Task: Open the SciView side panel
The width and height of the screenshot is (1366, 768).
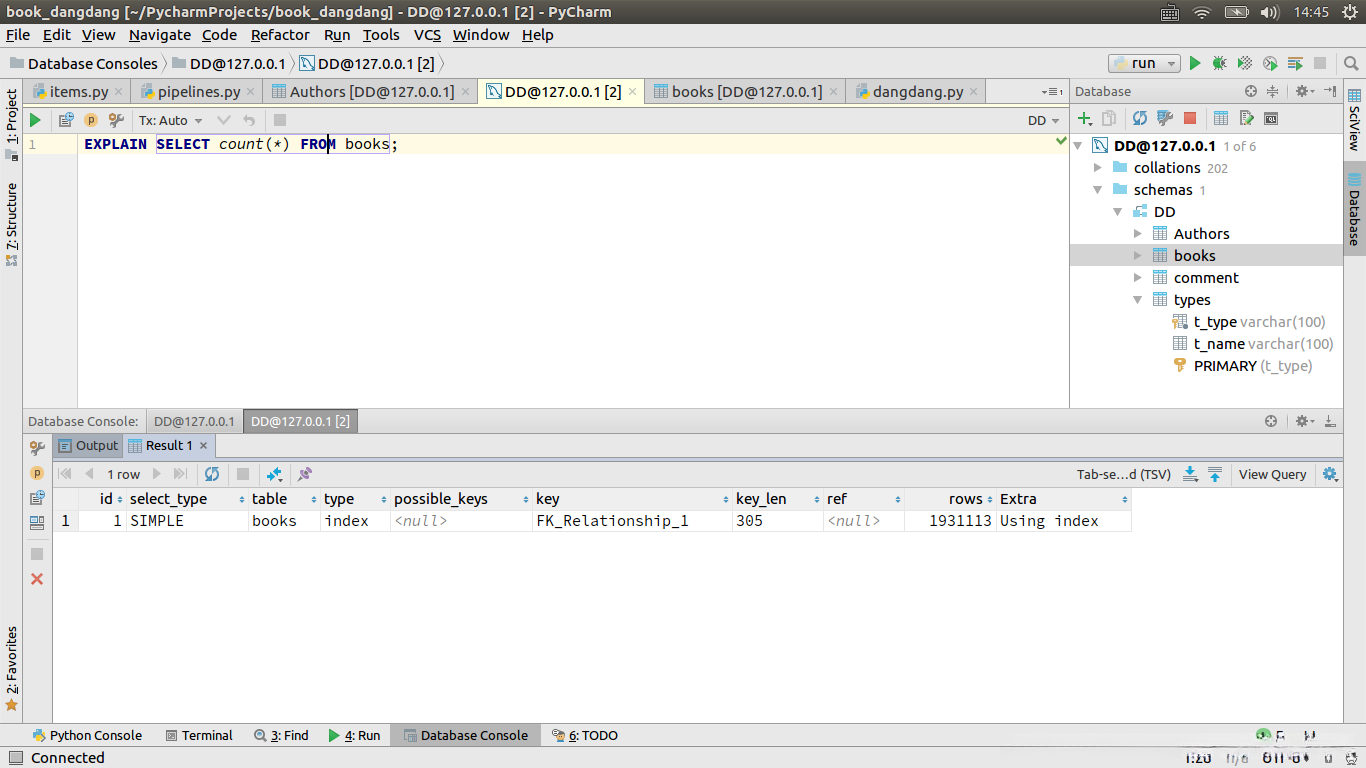Action: tap(1354, 121)
